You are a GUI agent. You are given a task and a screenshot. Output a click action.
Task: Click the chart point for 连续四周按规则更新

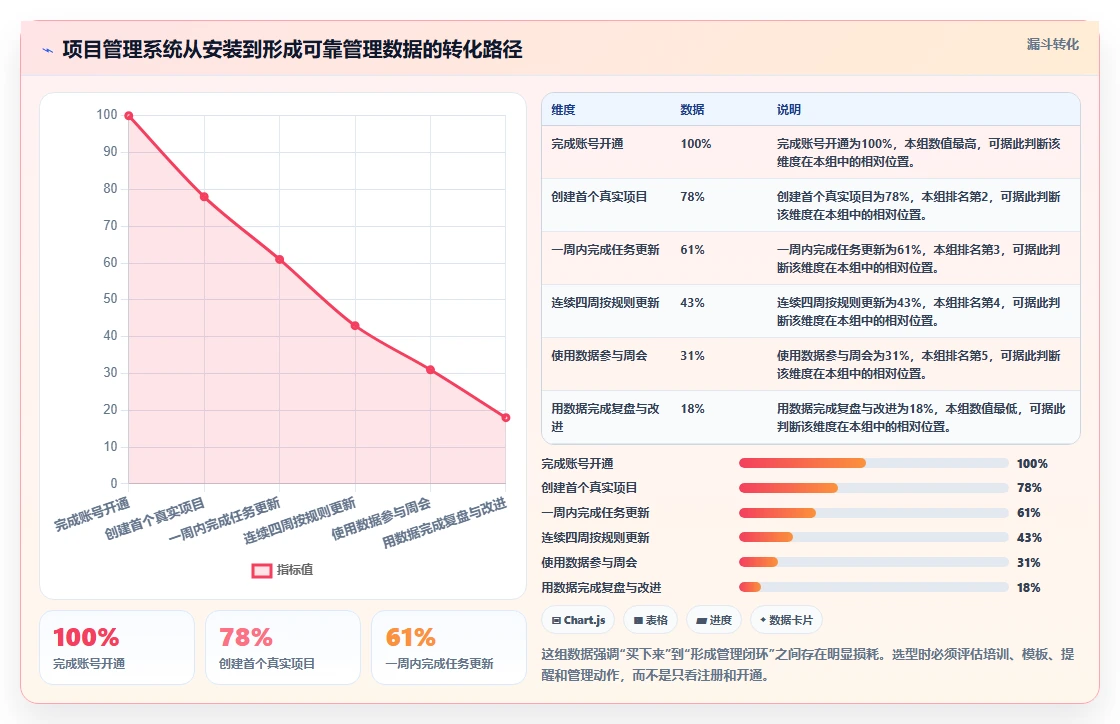355,326
